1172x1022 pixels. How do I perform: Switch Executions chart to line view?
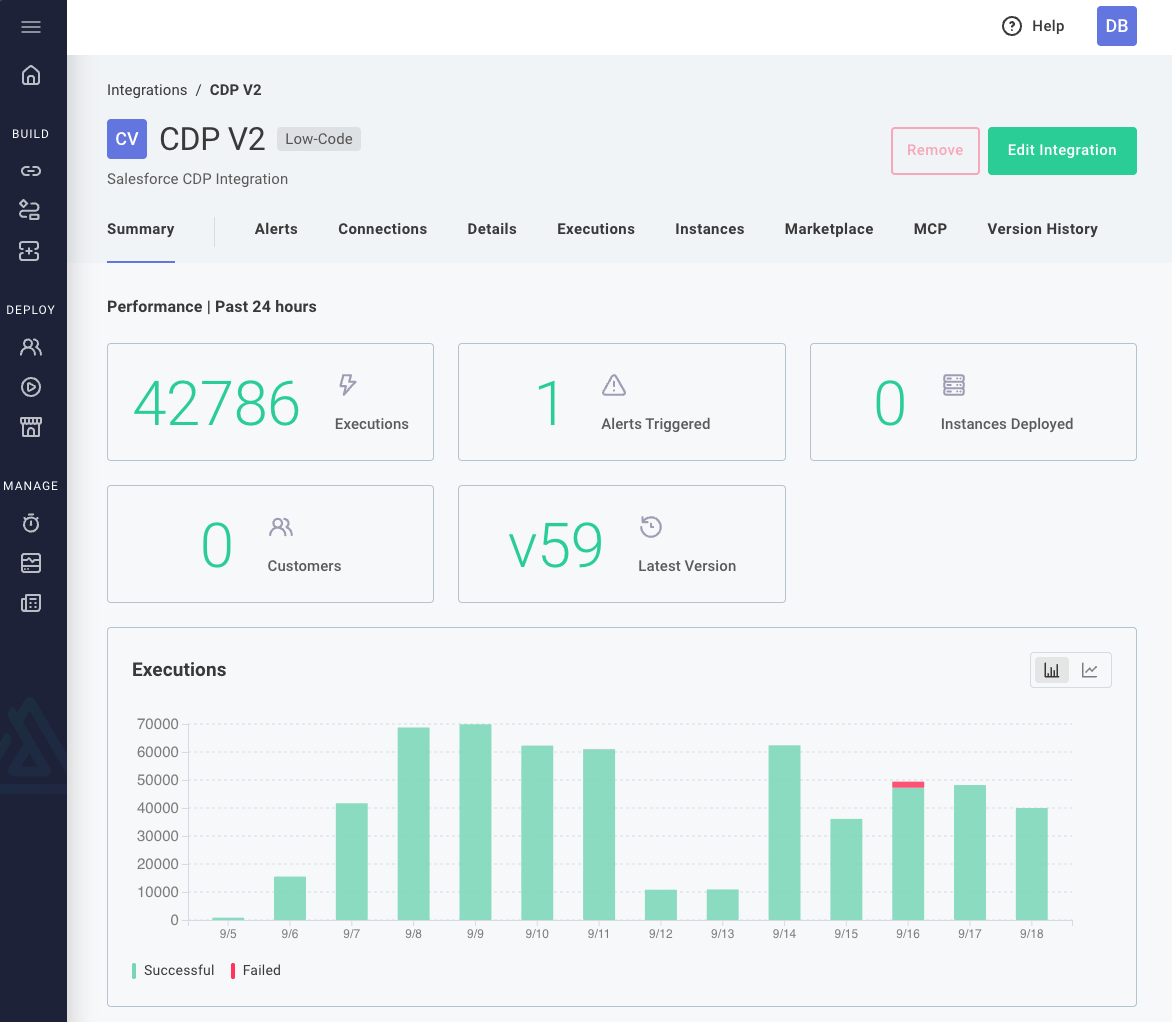pyautogui.click(x=1090, y=670)
